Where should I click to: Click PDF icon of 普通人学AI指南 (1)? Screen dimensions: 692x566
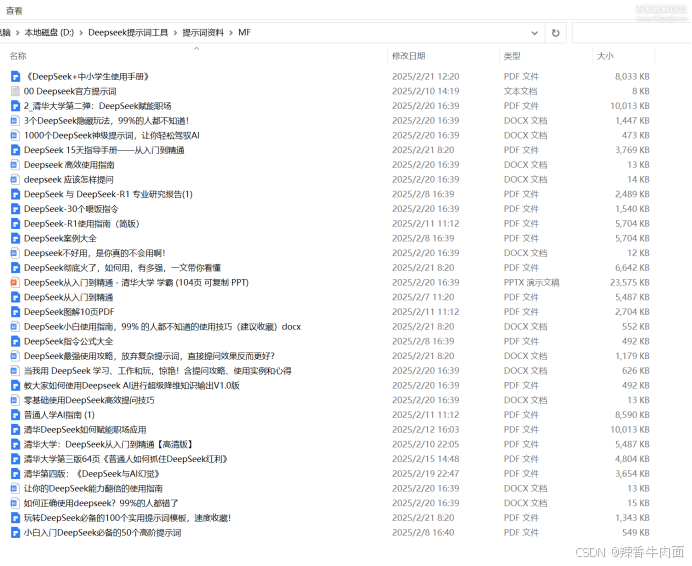[x=15, y=415]
